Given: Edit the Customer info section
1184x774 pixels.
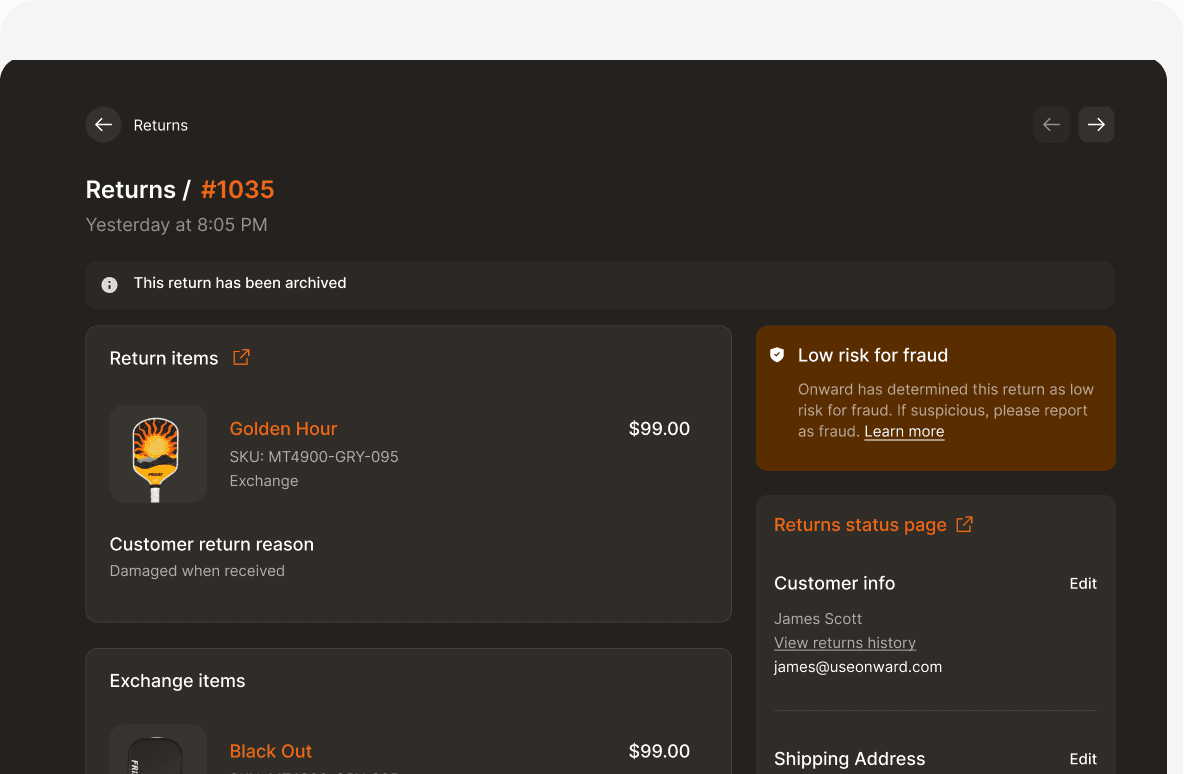Looking at the screenshot, I should [x=1083, y=584].
